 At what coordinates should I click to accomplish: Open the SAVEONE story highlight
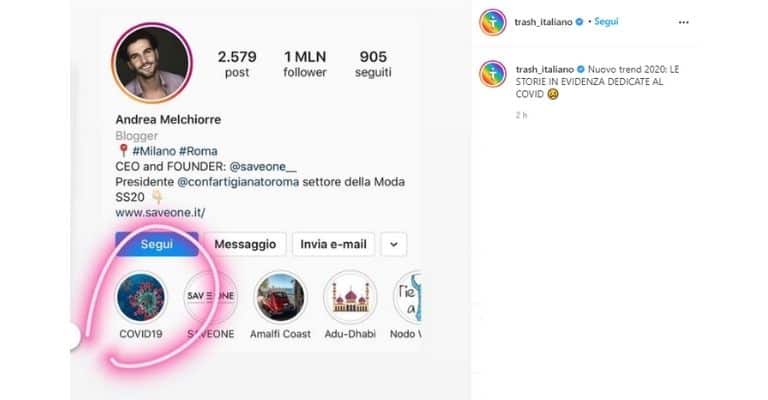[x=211, y=297]
